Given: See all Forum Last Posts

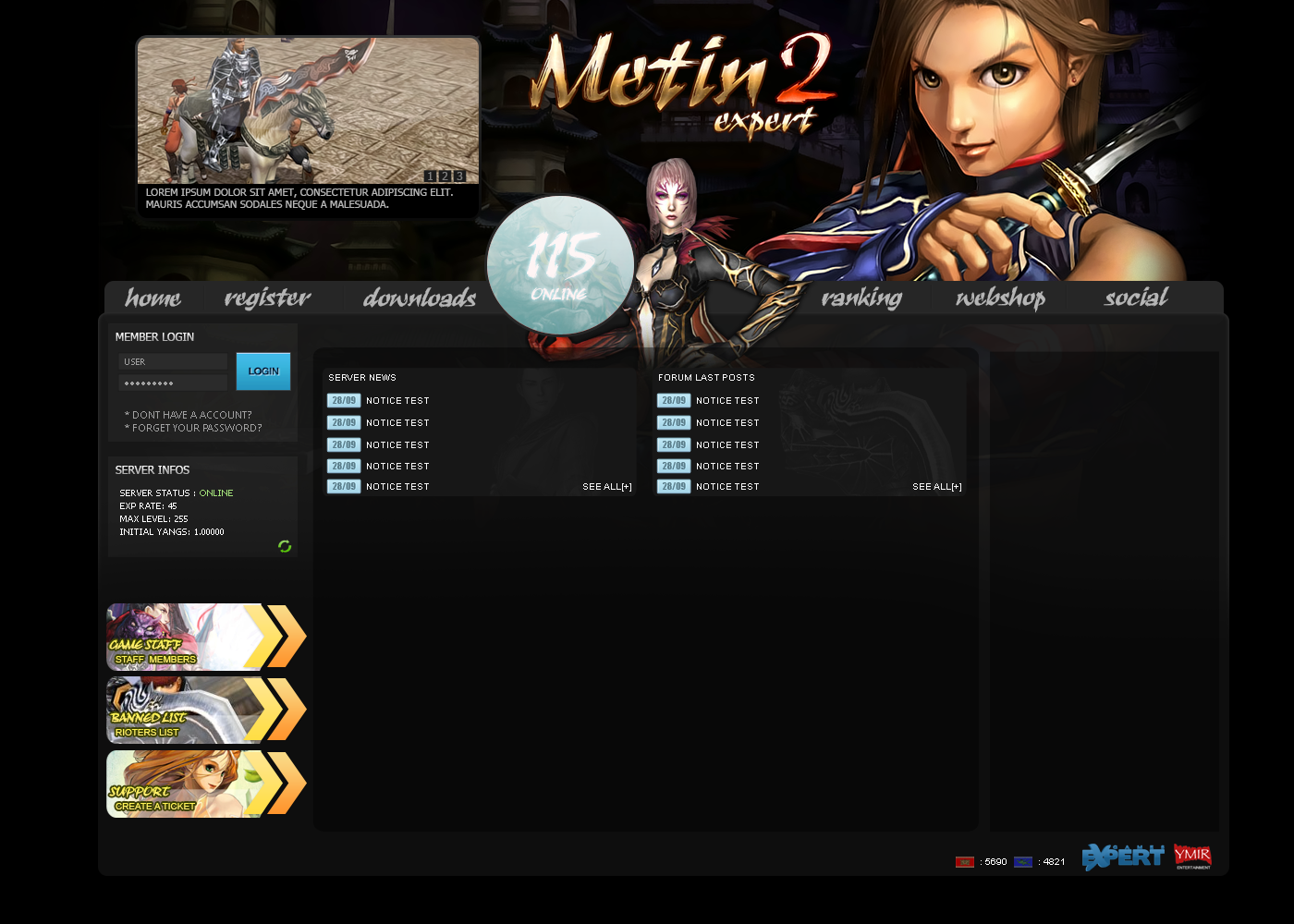Looking at the screenshot, I should click(937, 487).
